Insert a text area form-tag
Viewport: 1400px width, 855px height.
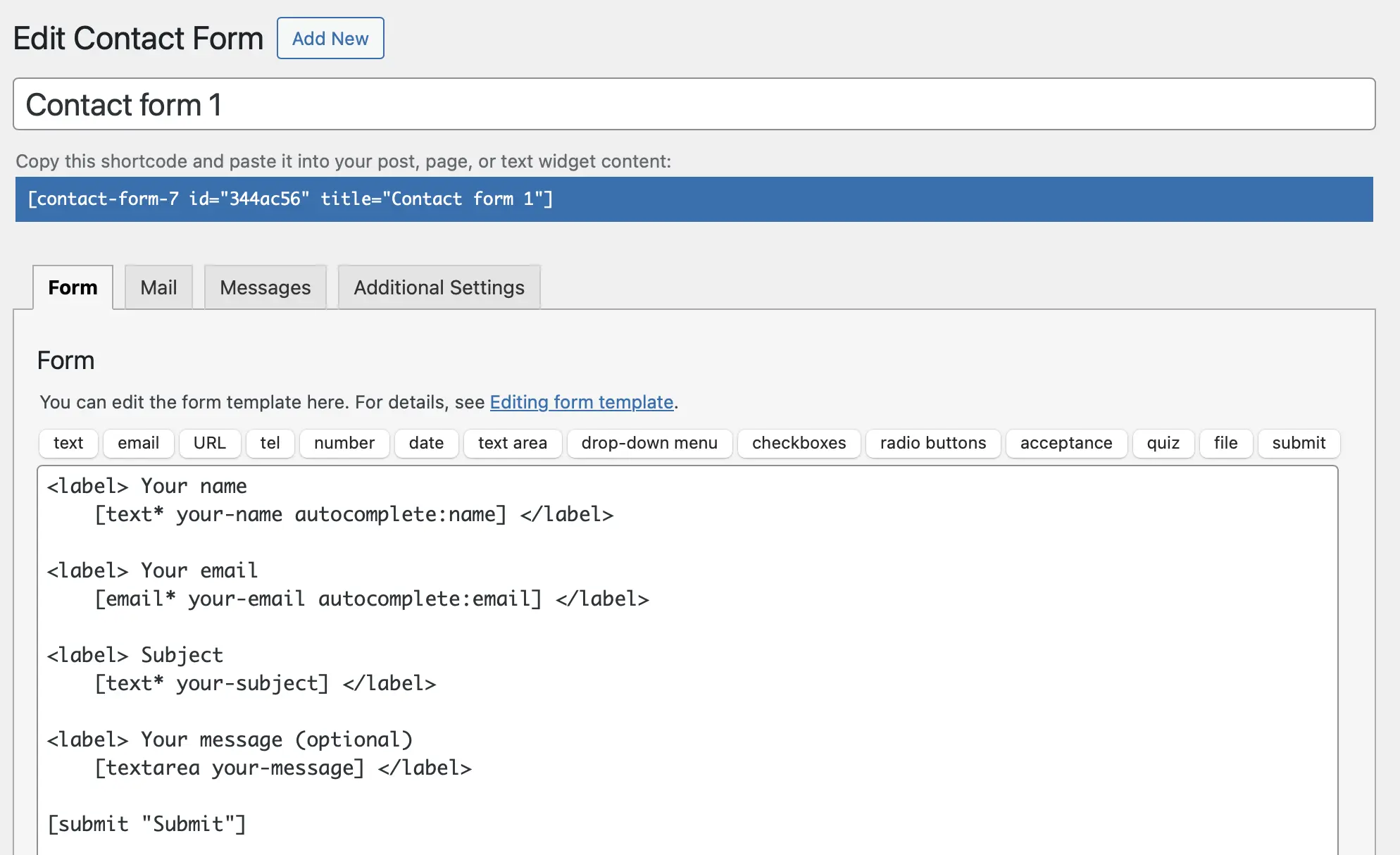(x=512, y=443)
